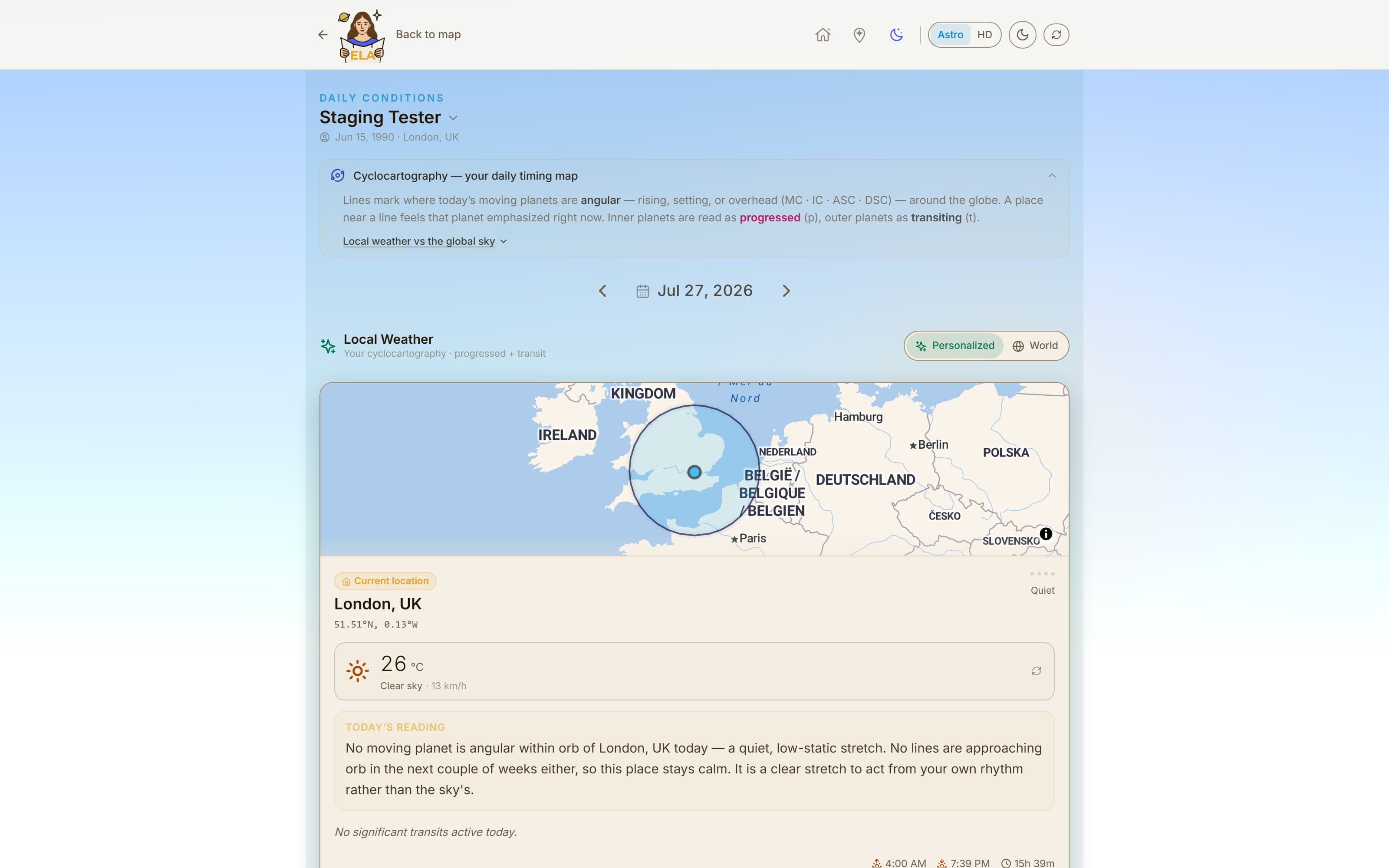This screenshot has width=1389, height=868.
Task: Toggle dark mode moon button
Action: 1022,34
